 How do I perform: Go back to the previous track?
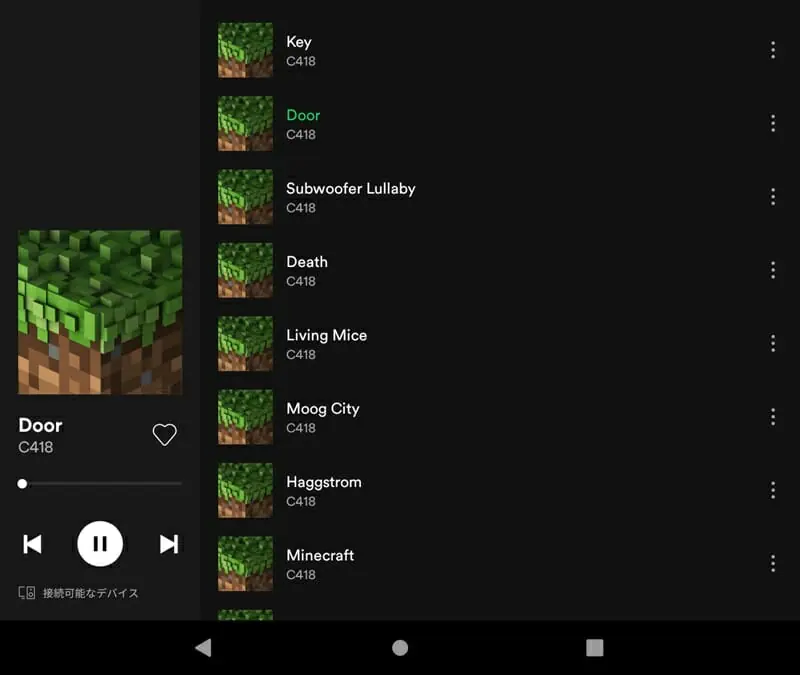32,544
